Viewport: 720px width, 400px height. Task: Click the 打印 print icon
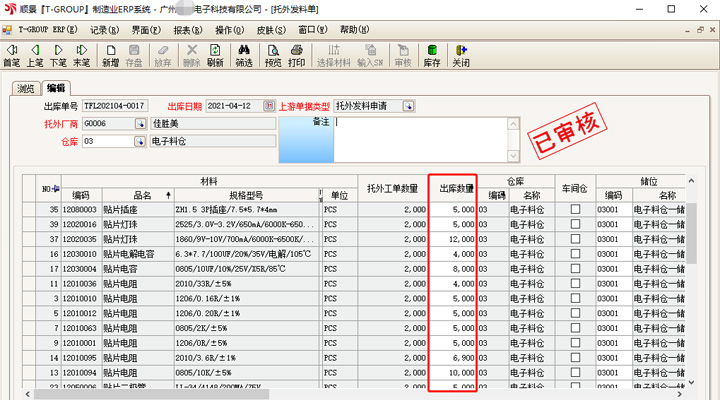[x=297, y=55]
